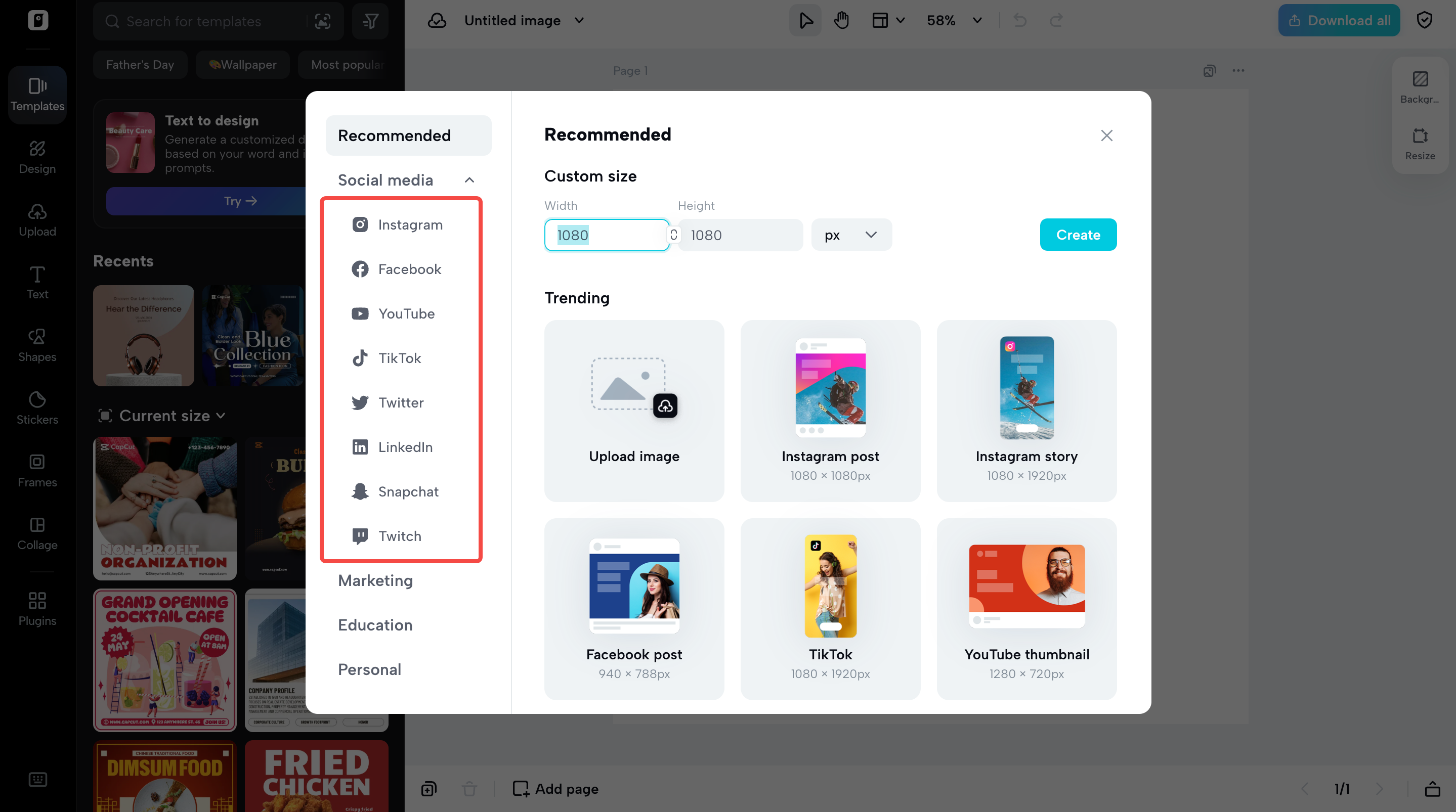Open the Collage sidebar panel
This screenshot has width=1456, height=812.
37,533
